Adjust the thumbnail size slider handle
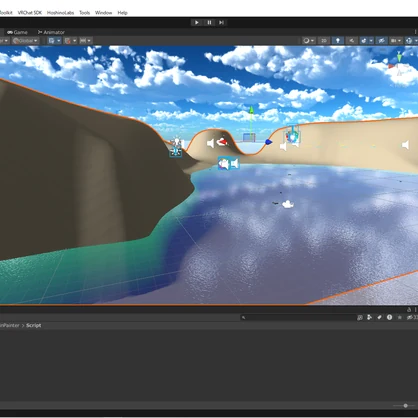This screenshot has width=418, height=418. coord(405,406)
